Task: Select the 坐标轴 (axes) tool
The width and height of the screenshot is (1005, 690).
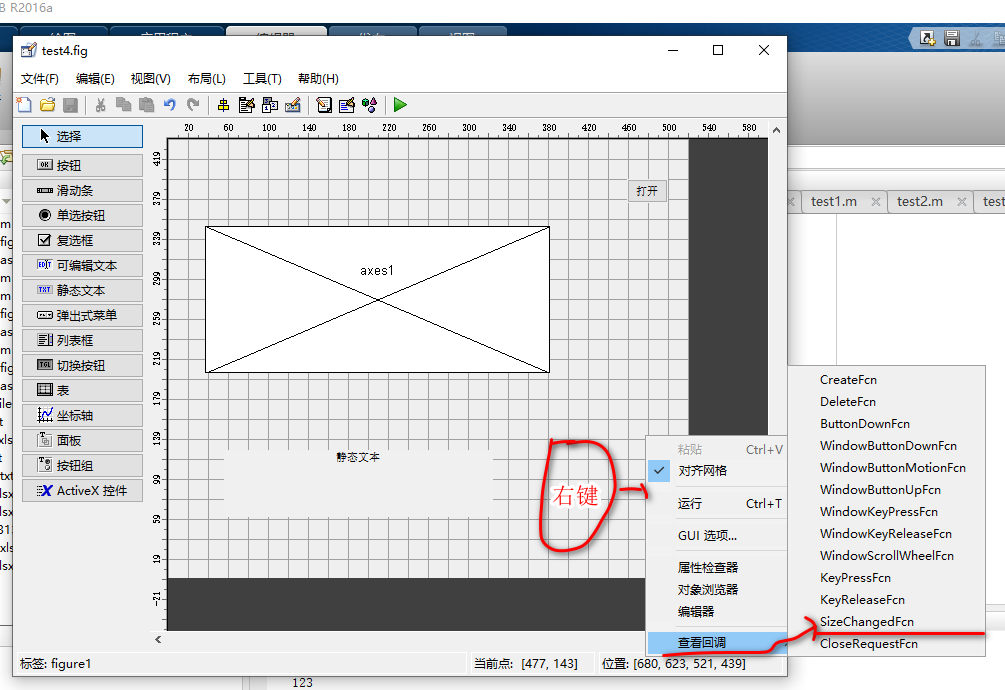Action: (82, 414)
